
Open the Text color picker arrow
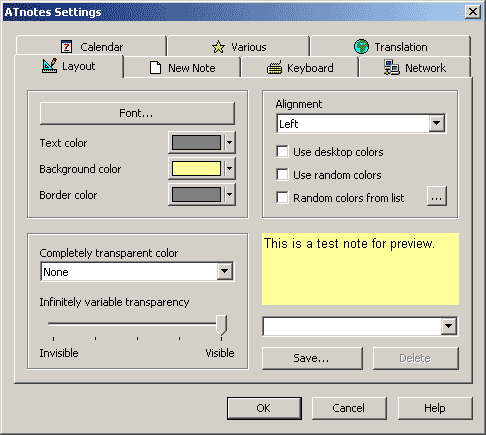229,143
